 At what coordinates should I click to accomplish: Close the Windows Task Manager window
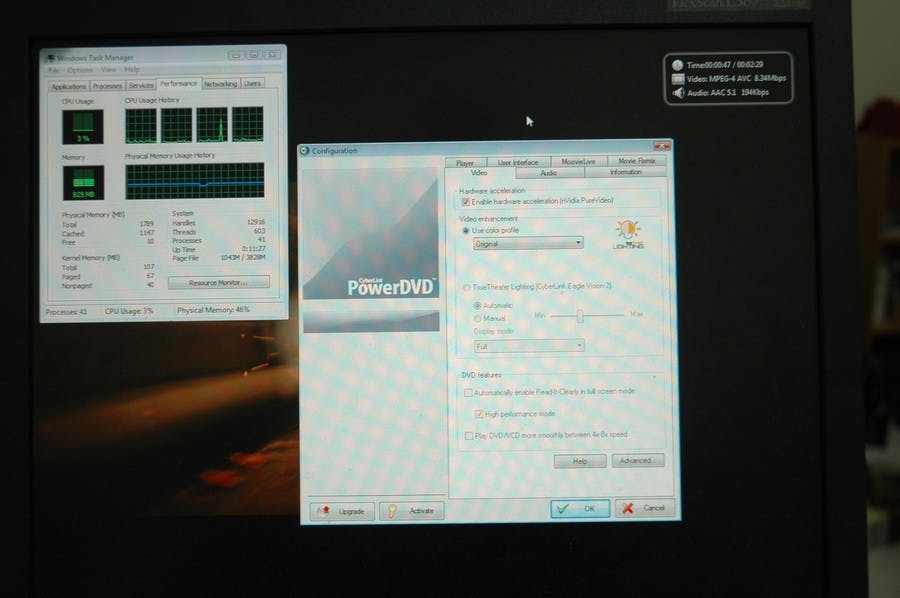click(x=272, y=55)
